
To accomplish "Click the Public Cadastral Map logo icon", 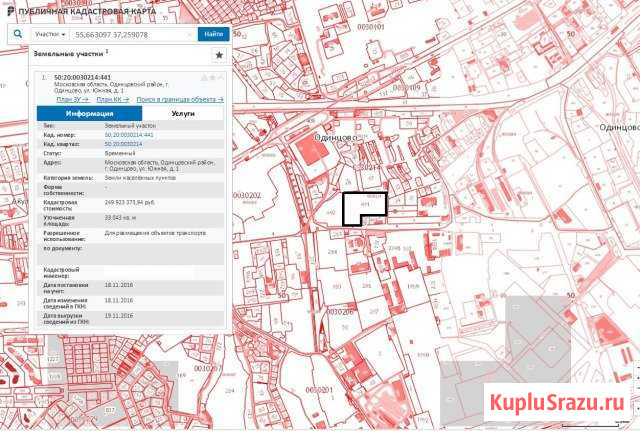I will 11,10.
